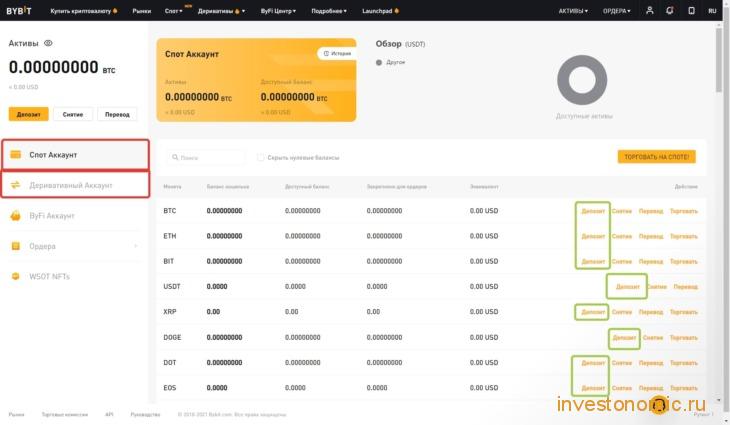Click the Bybit logo
The width and height of the screenshot is (730, 425).
19,11
